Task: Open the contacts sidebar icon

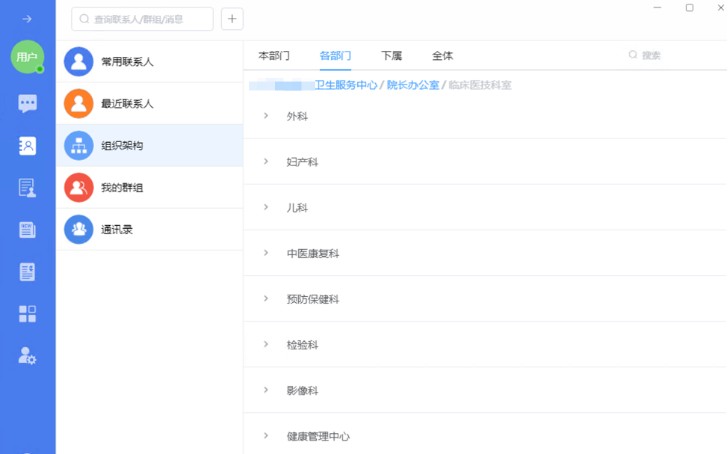Action: tap(27, 146)
